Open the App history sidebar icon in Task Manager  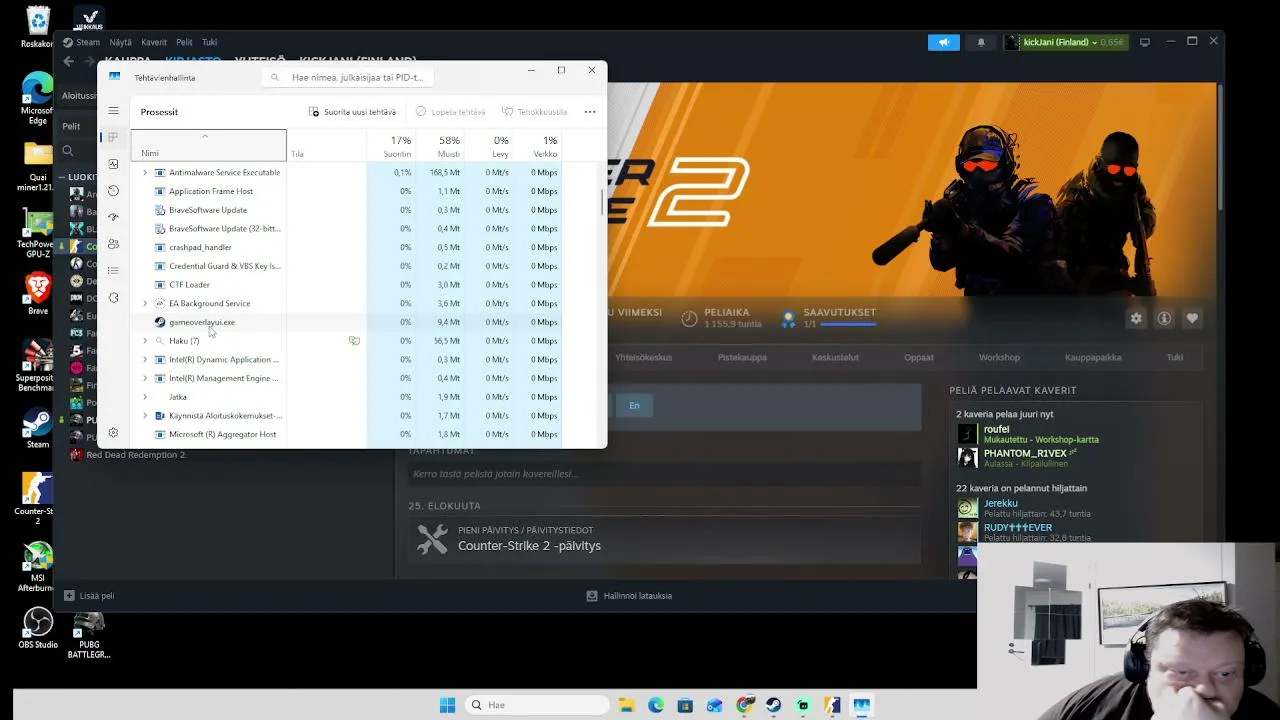[113, 191]
